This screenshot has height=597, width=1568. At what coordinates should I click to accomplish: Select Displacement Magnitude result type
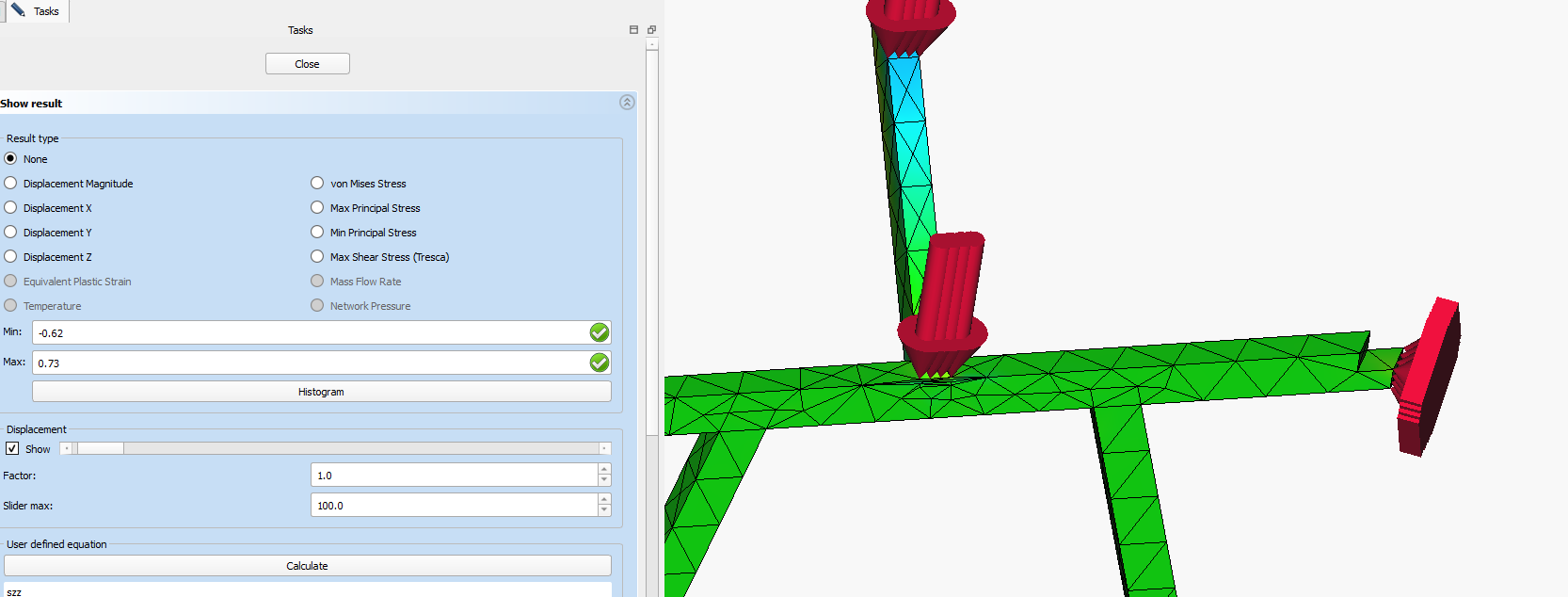pyautogui.click(x=10, y=183)
